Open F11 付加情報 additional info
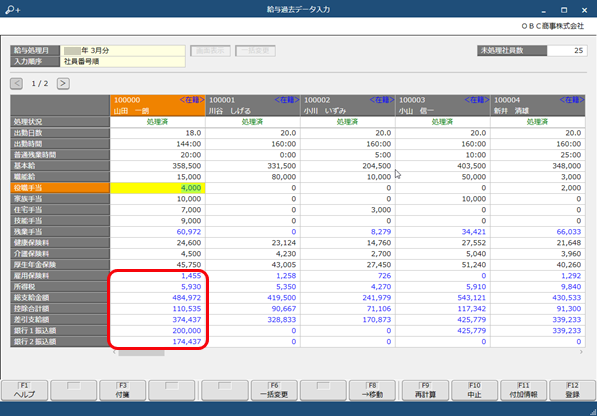The height and width of the screenshot is (416, 597). pyautogui.click(x=524, y=390)
